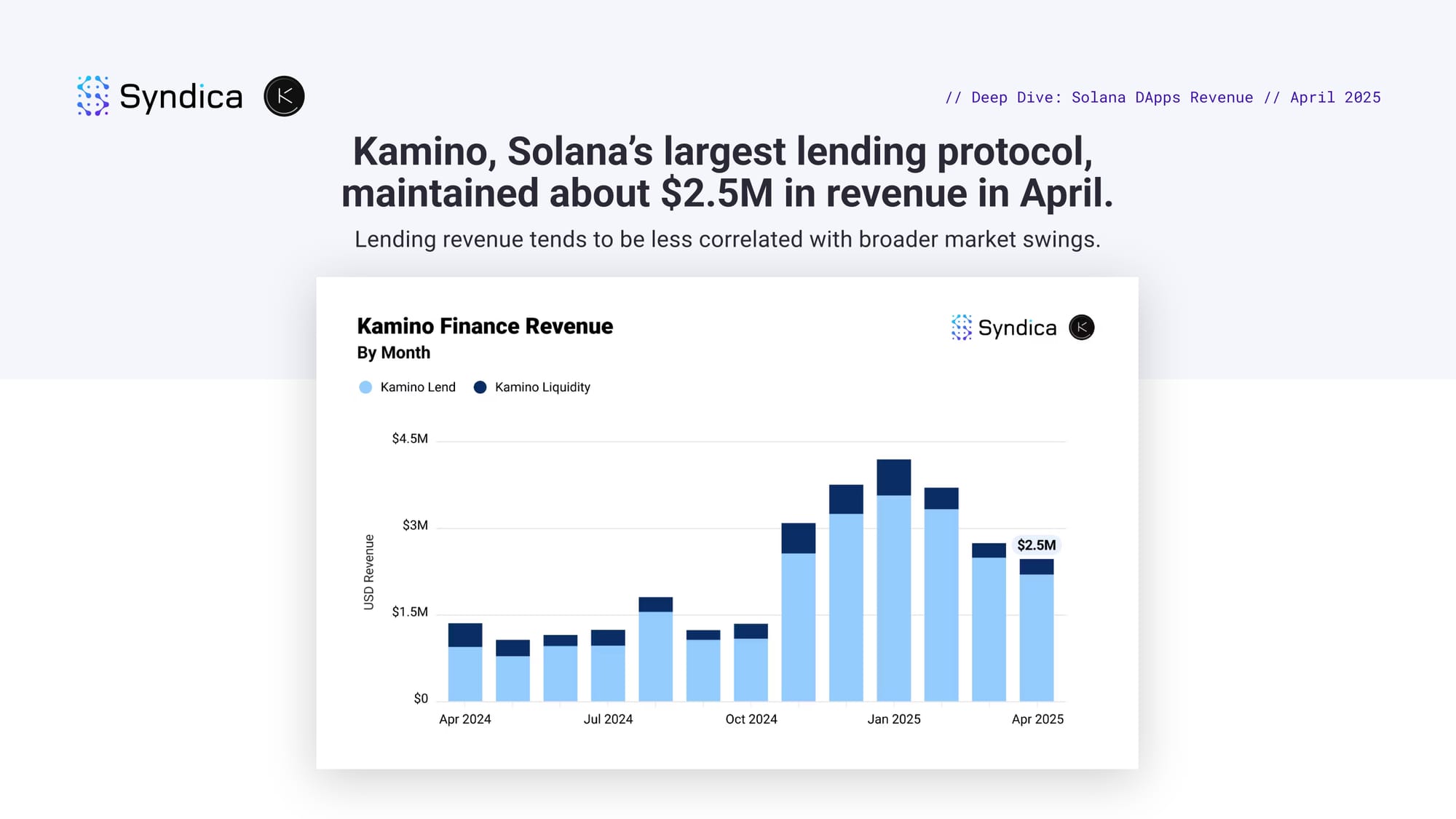Click the Jul 2024 x-axis label
Screen dimensions: 1456x819
click(608, 719)
